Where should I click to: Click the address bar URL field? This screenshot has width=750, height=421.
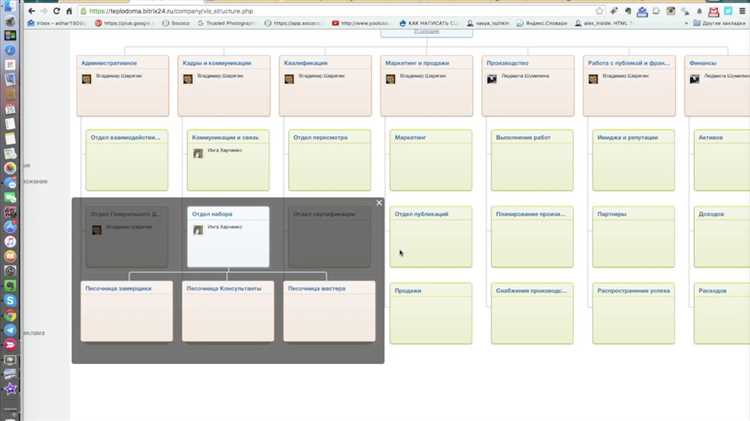click(335, 11)
